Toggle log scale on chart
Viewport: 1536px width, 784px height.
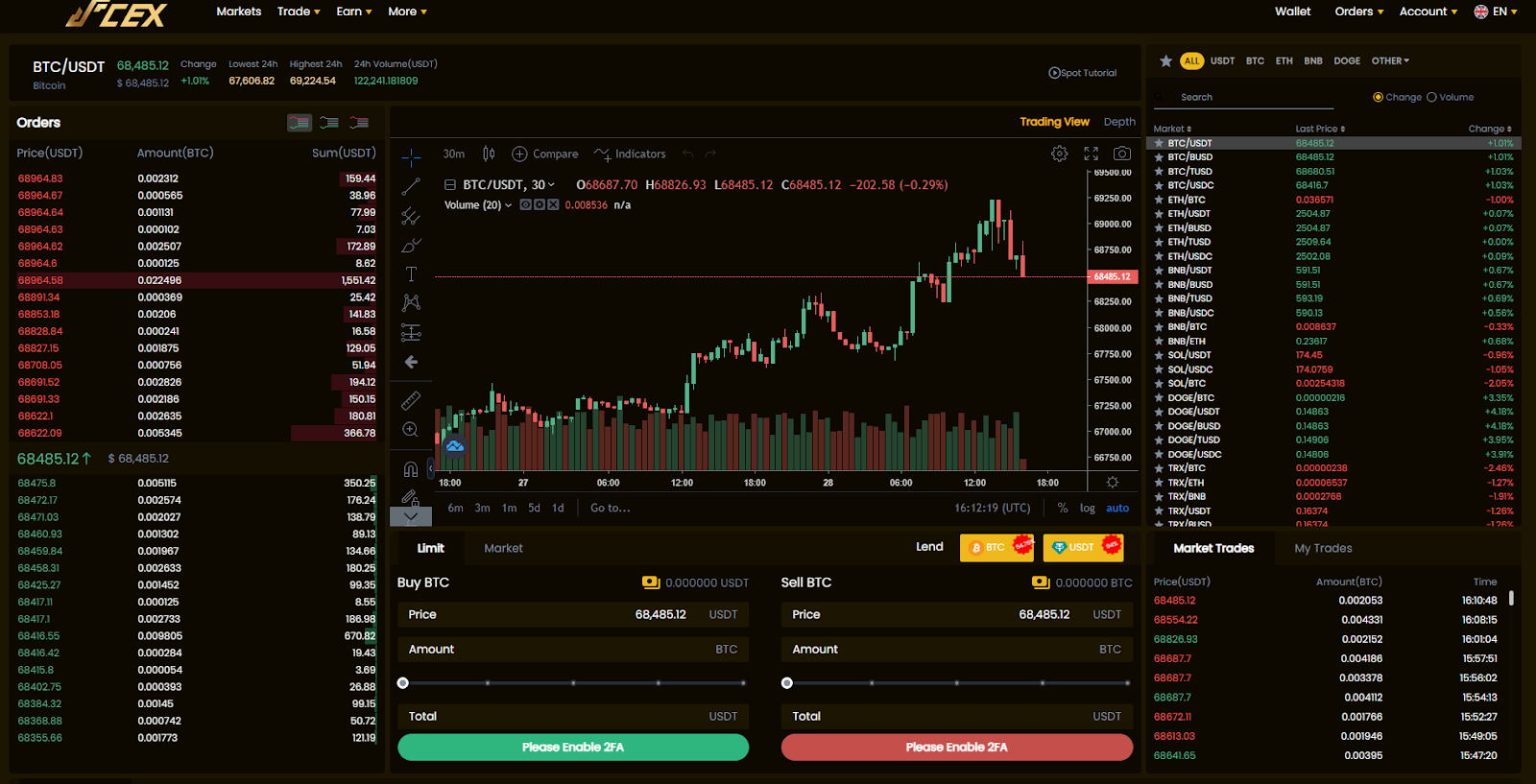click(1088, 508)
